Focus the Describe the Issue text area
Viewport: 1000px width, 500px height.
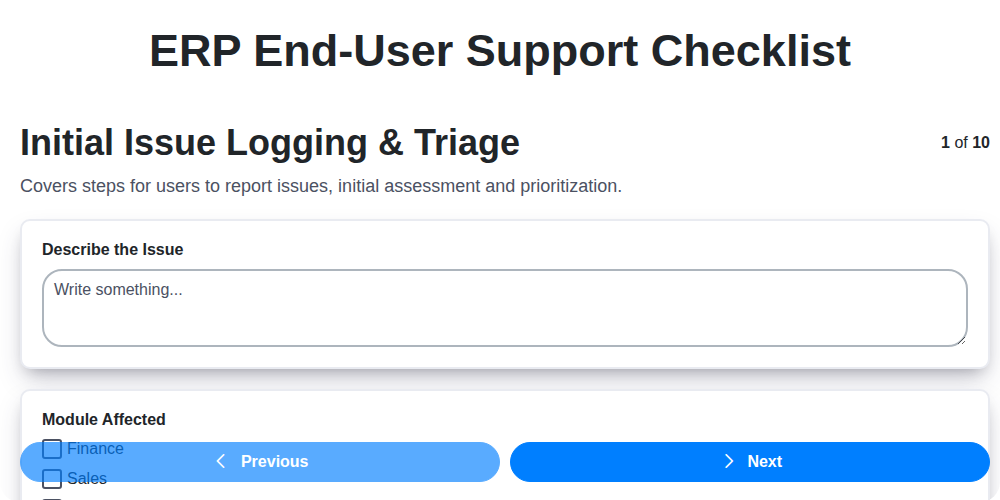click(x=505, y=320)
